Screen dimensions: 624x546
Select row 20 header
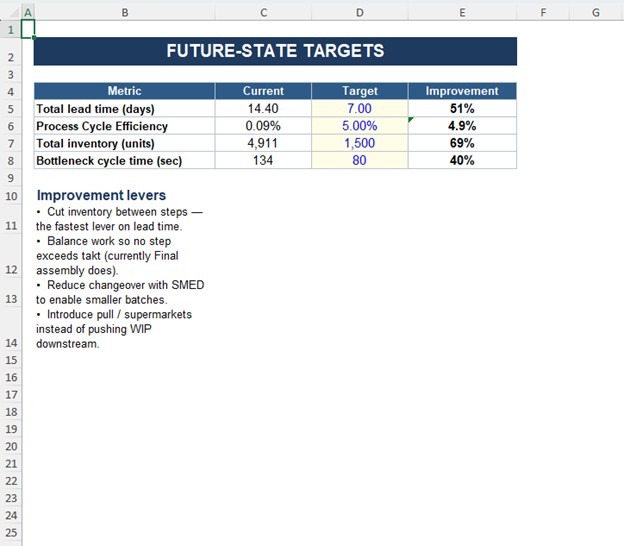click(11, 447)
